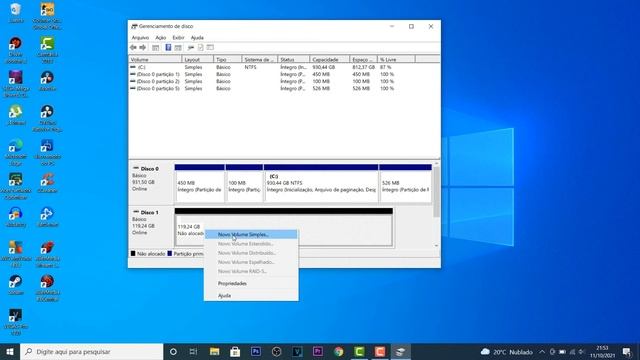
Task: Select the (C:) 930,44 GB NTFS partition block
Action: point(321,183)
